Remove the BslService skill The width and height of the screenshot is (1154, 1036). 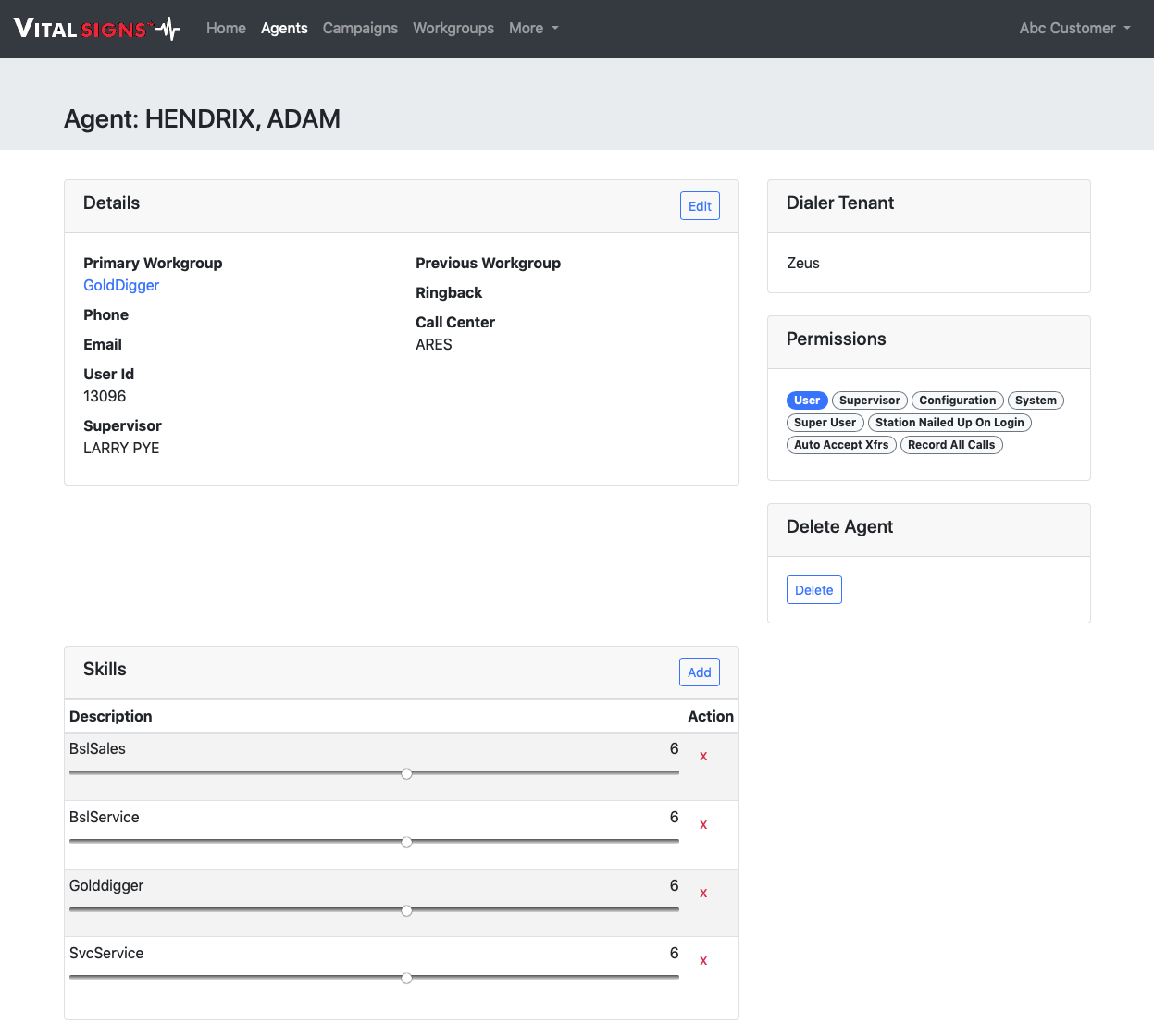click(703, 825)
